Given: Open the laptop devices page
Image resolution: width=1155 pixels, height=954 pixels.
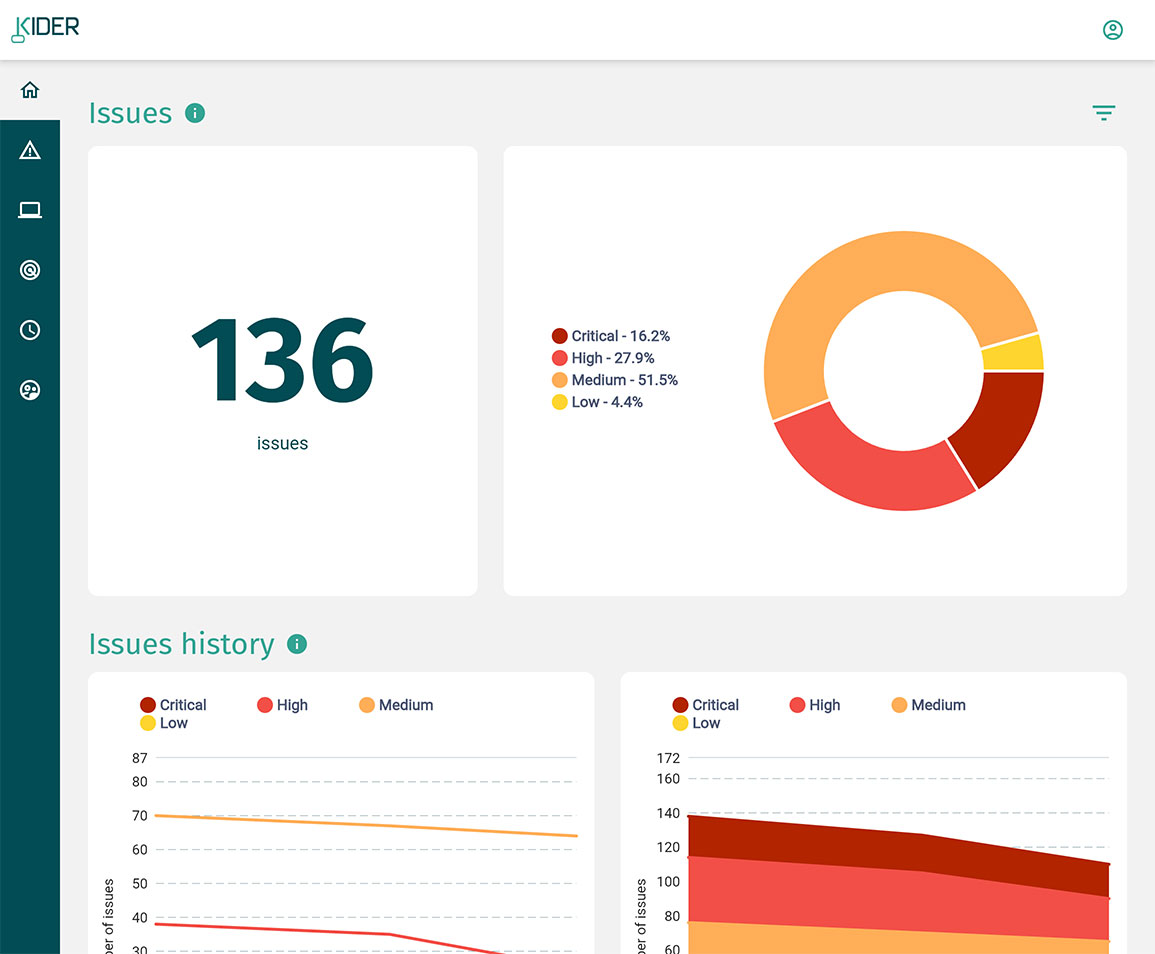Looking at the screenshot, I should (30, 210).
